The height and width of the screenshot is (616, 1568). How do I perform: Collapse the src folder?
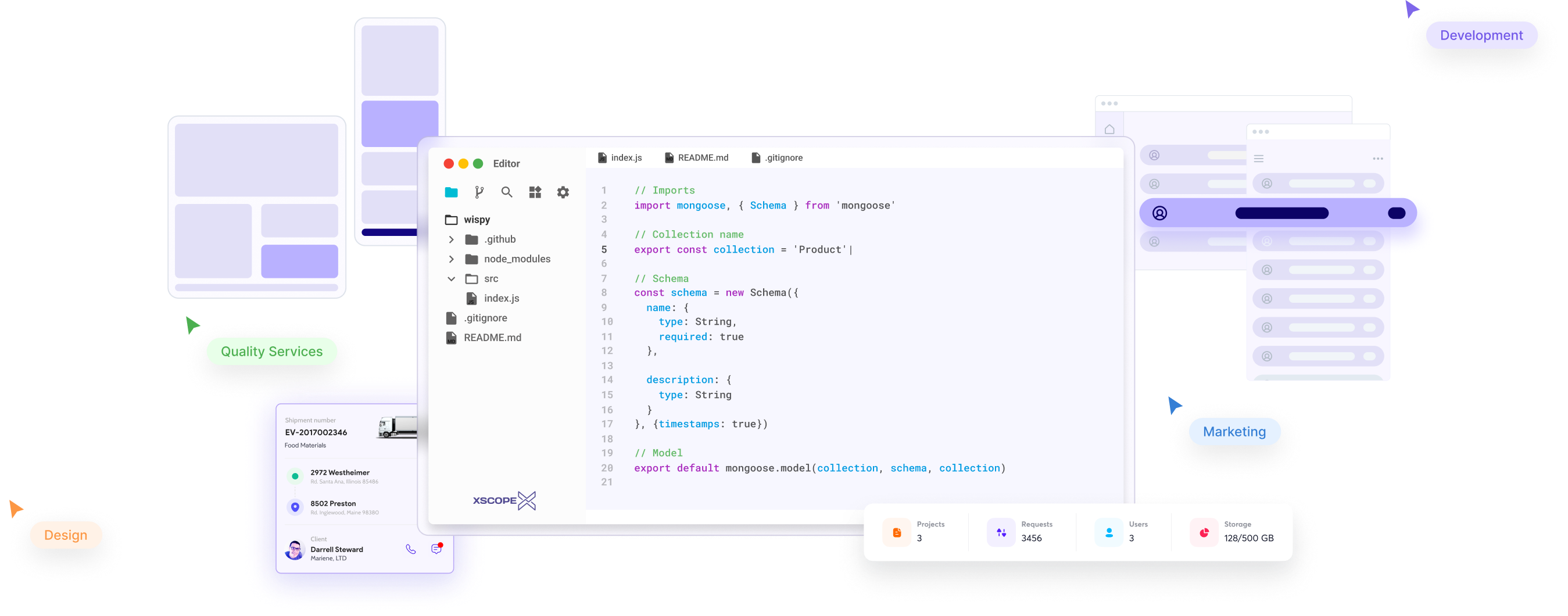451,279
